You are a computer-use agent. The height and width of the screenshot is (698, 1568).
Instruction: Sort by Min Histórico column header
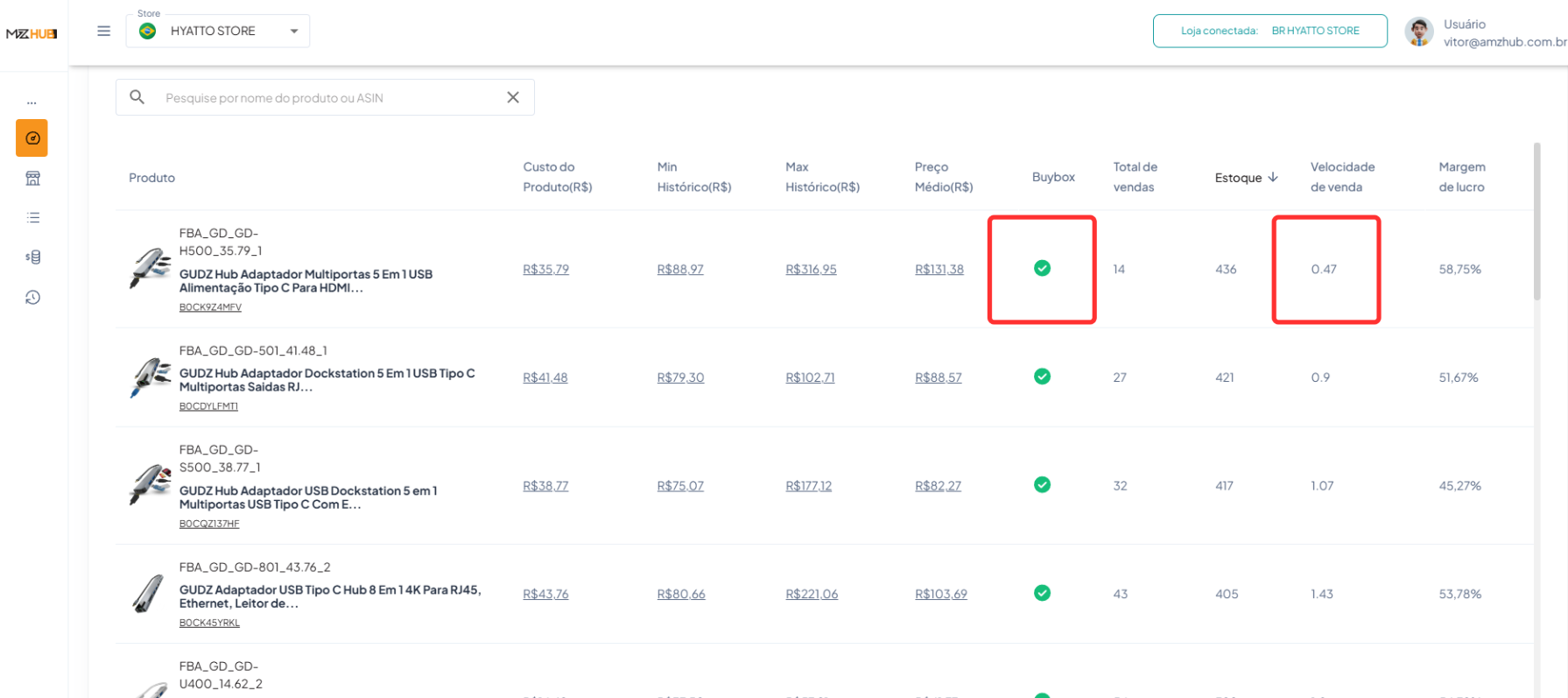pyautogui.click(x=694, y=177)
